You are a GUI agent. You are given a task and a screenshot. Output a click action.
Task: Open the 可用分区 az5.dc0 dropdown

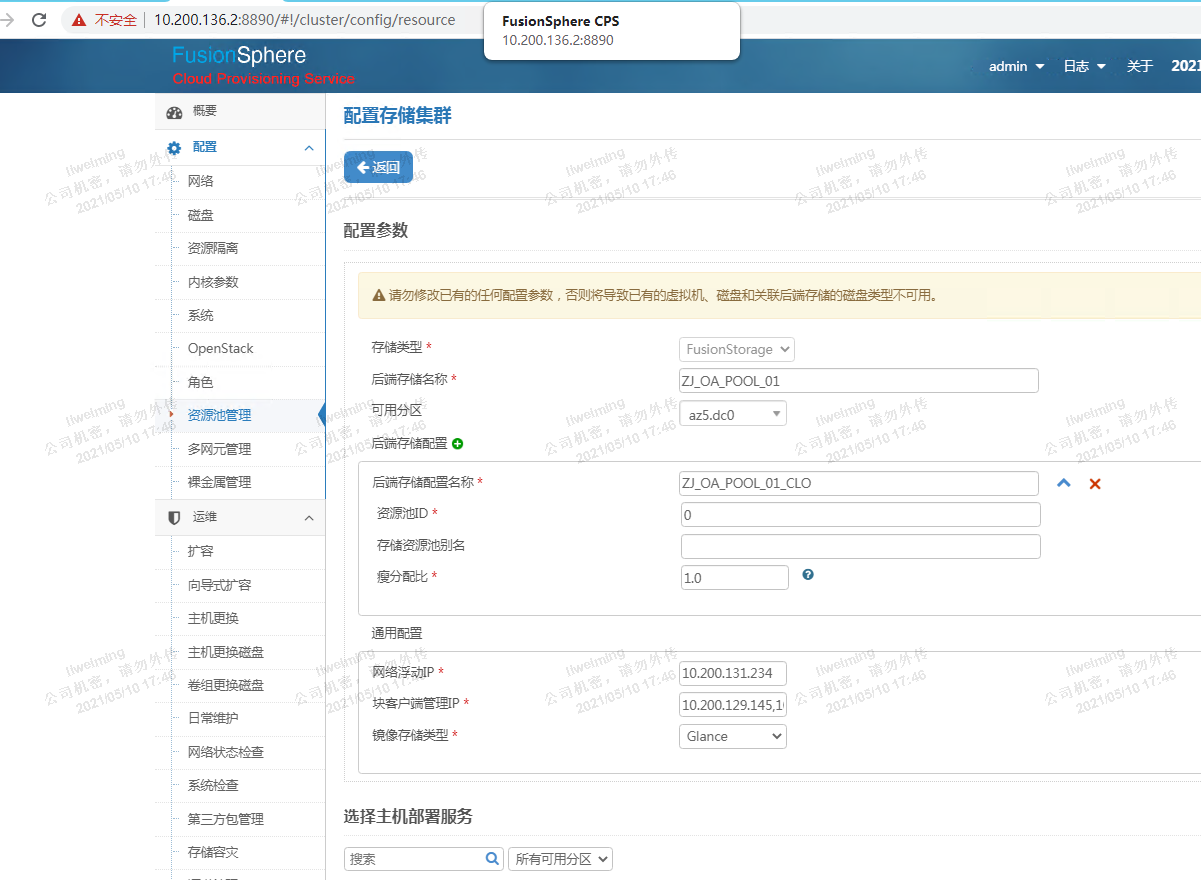(x=733, y=413)
